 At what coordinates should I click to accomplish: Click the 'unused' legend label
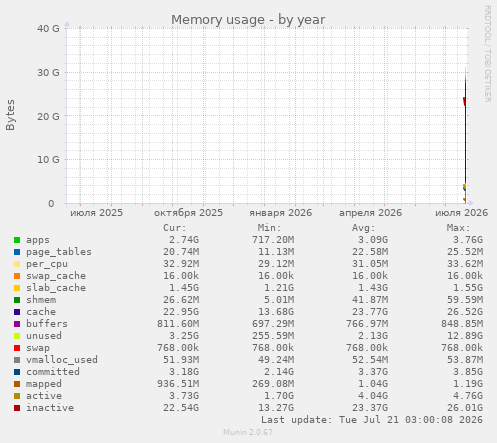44,336
